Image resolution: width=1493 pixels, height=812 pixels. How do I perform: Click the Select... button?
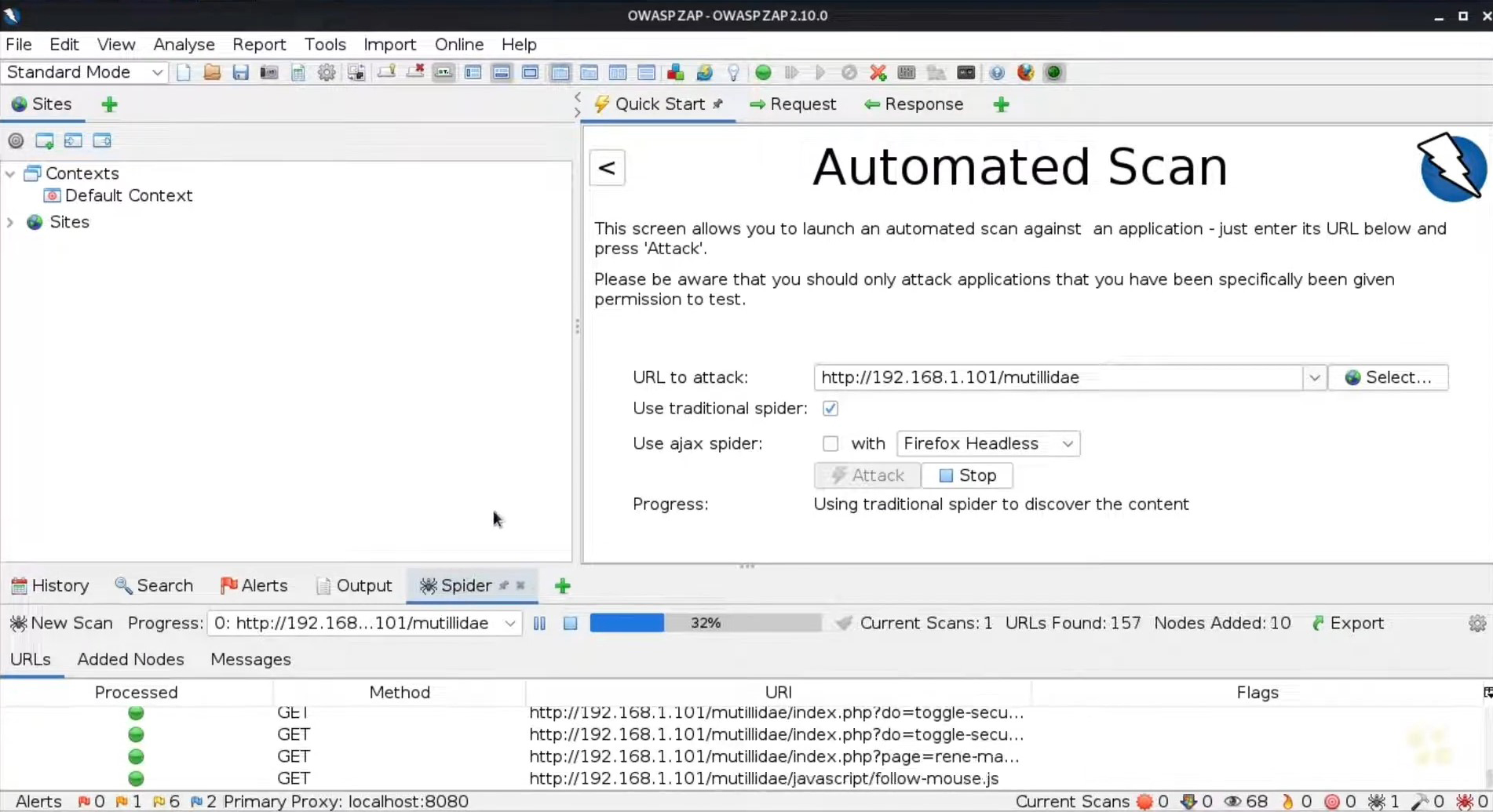[x=1388, y=378]
